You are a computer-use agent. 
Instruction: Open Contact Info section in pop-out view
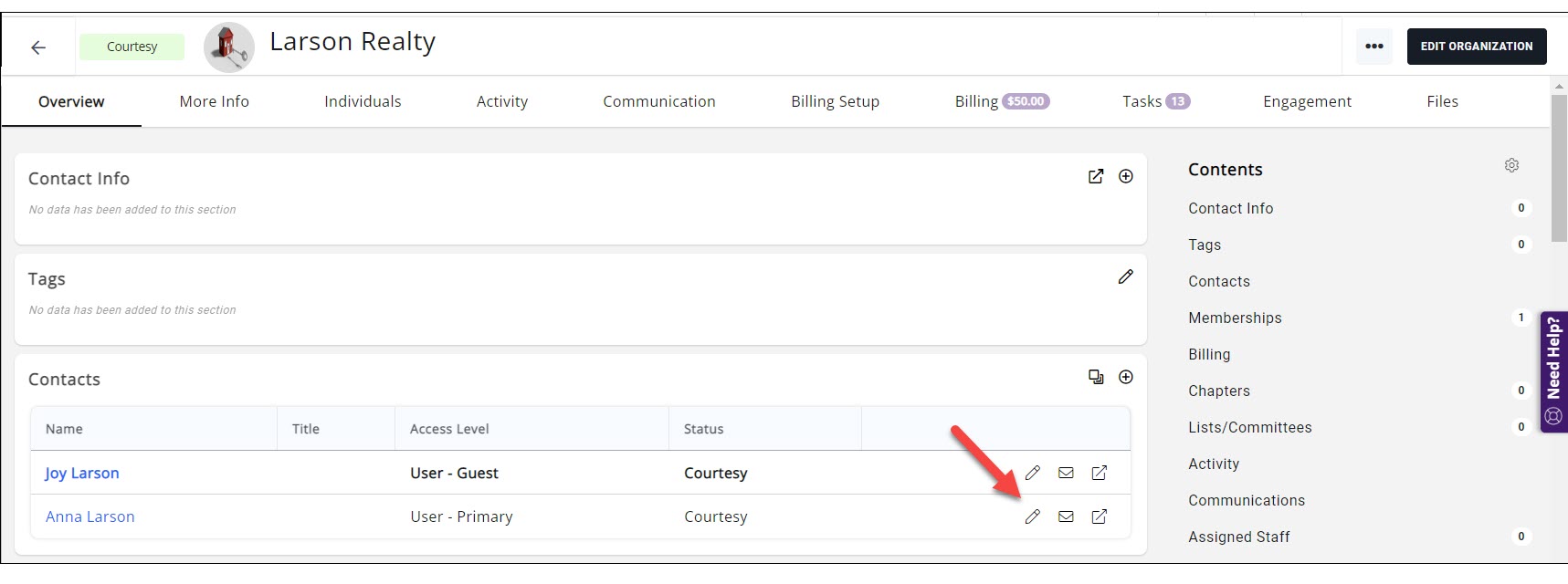point(1096,176)
